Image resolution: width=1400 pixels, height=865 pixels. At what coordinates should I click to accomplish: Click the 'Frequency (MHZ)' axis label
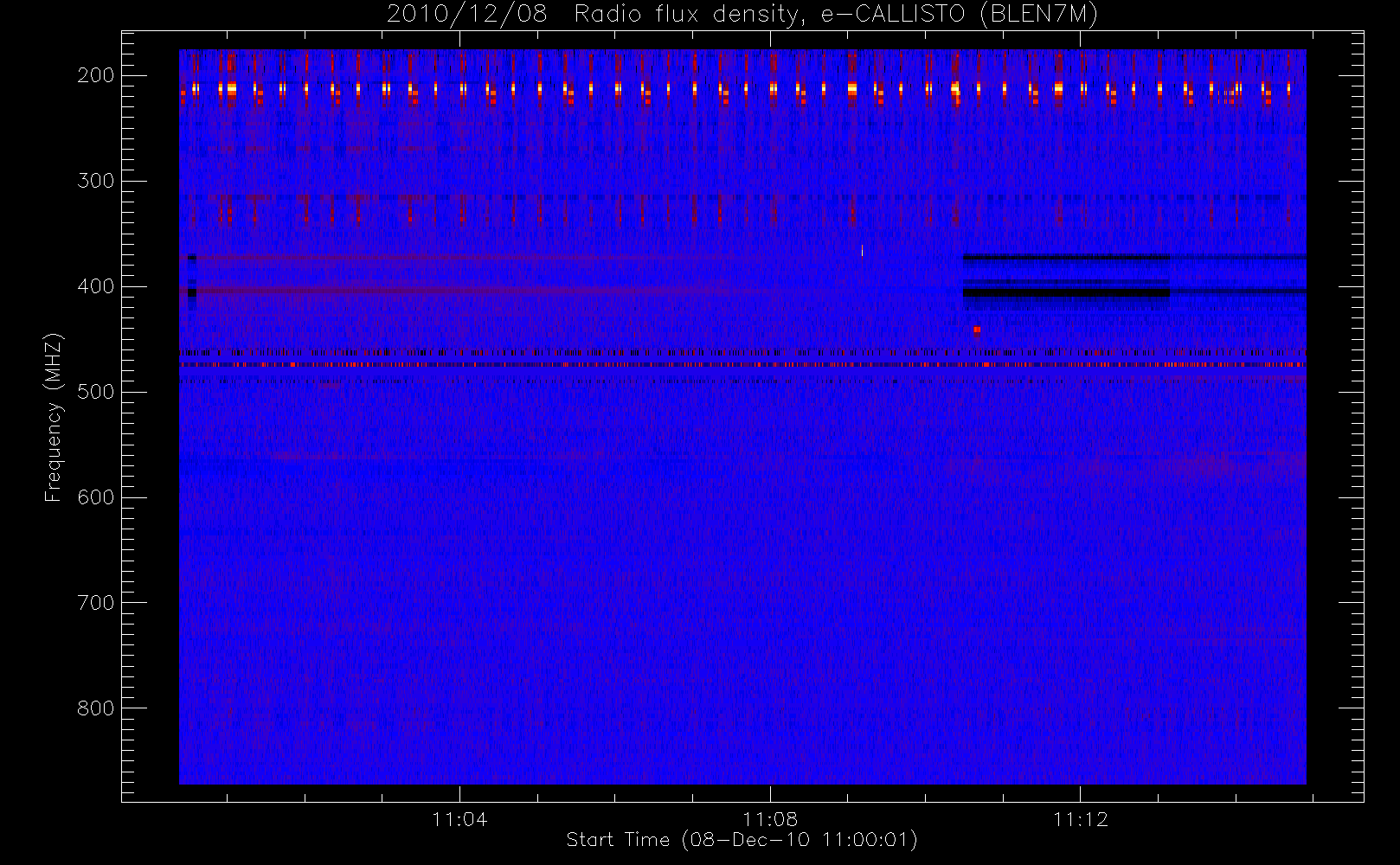point(54,417)
